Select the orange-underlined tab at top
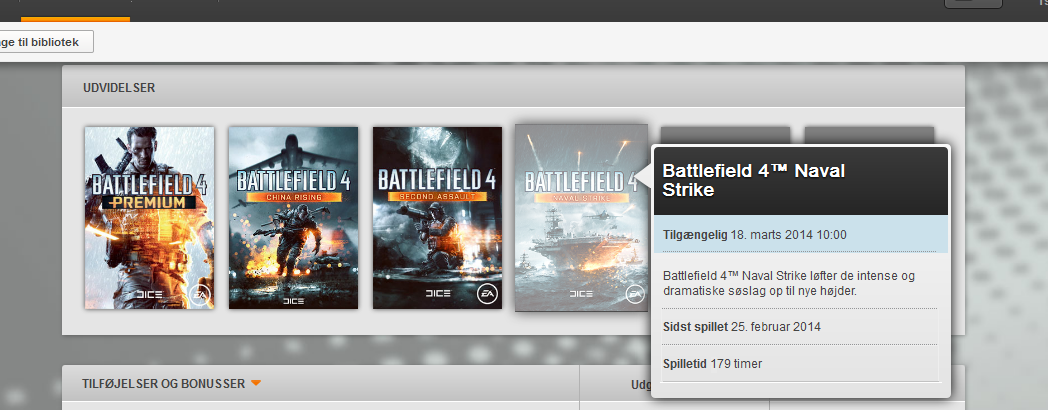This screenshot has width=1048, height=410. click(75, 10)
